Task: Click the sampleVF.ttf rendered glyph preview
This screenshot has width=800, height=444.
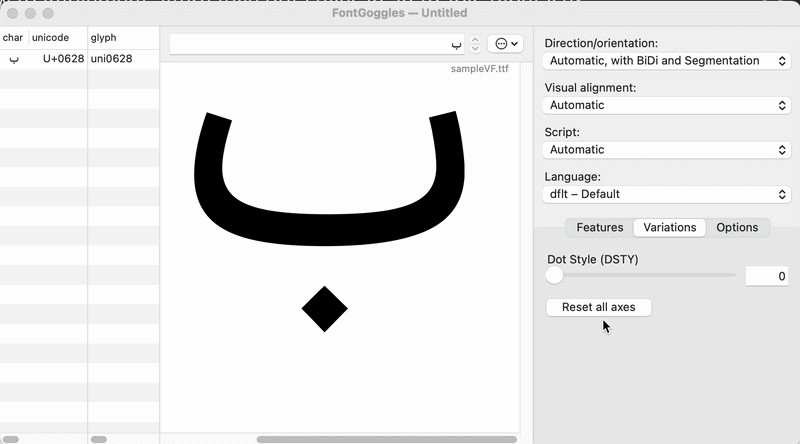Action: (x=329, y=221)
